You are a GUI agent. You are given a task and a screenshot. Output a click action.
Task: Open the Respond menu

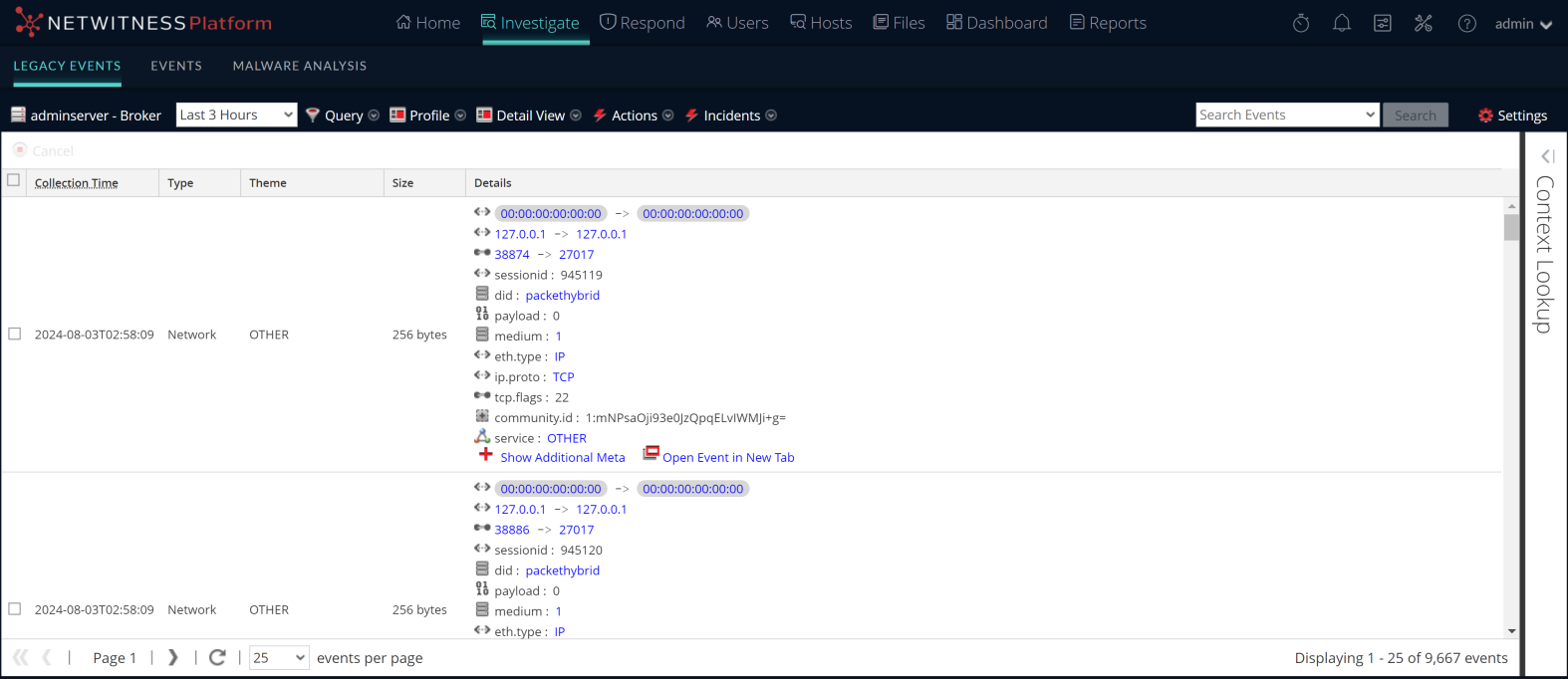point(643,23)
